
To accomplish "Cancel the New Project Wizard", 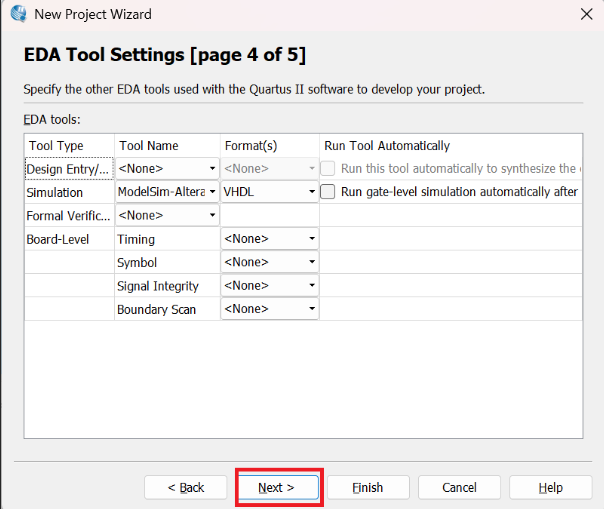I will pos(459,487).
